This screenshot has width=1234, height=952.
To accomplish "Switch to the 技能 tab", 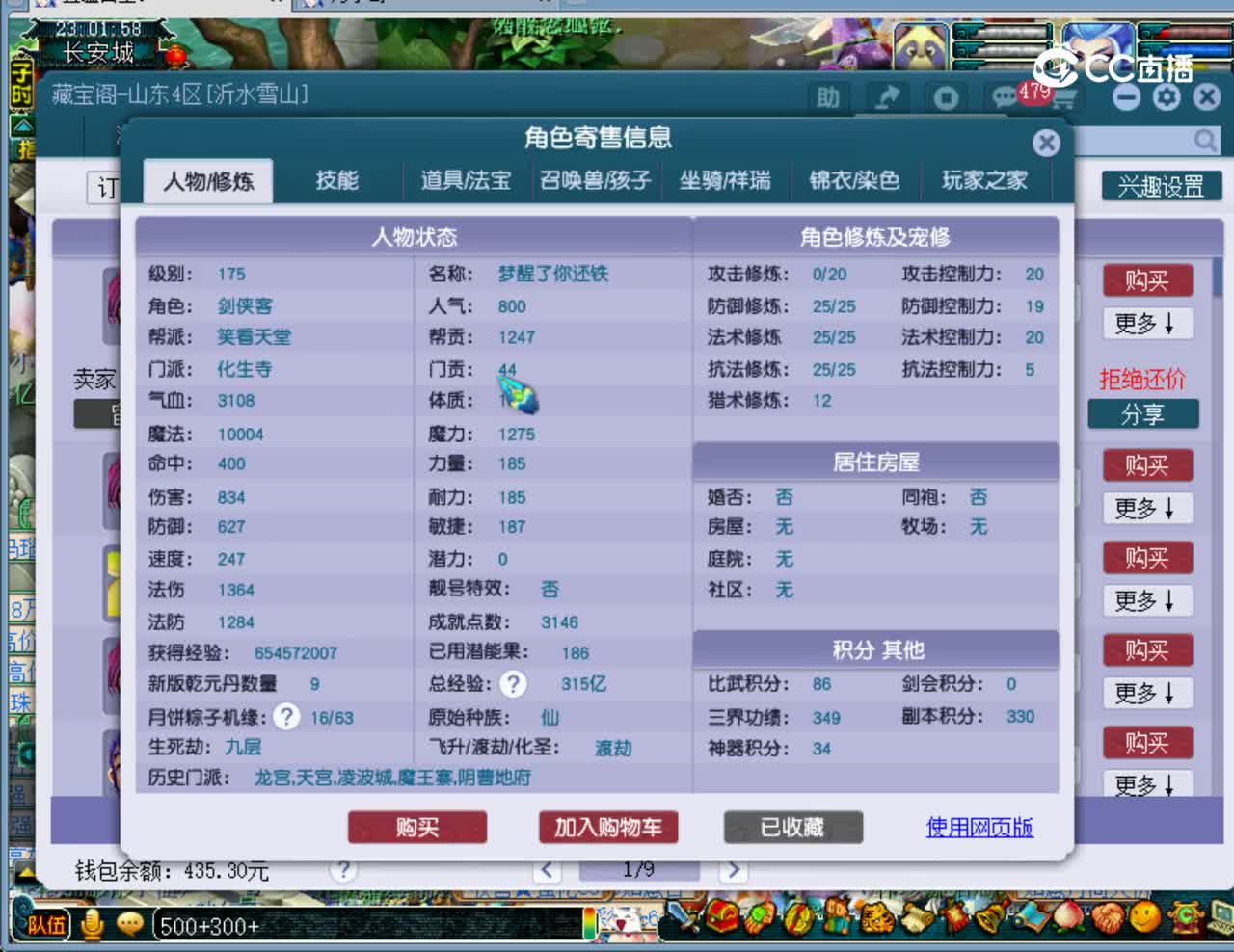I will pyautogui.click(x=336, y=181).
